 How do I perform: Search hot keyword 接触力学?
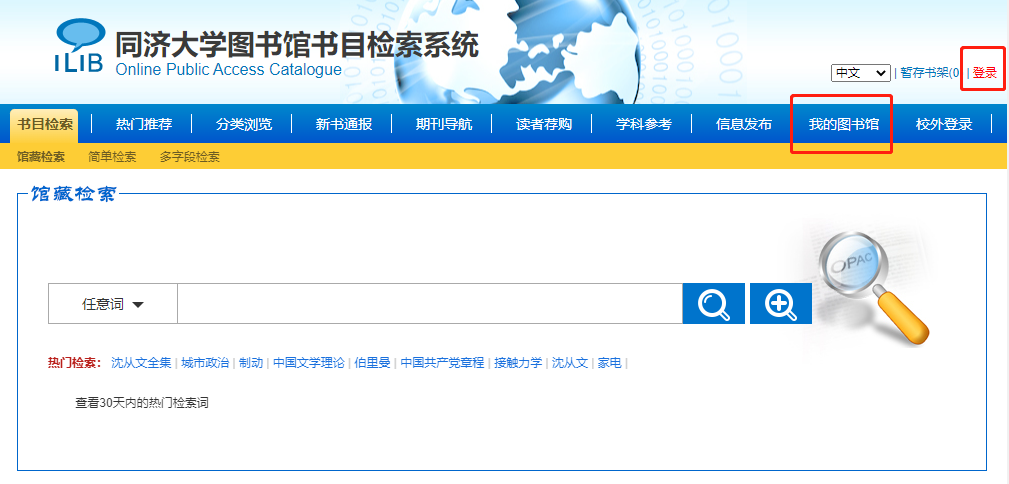click(x=518, y=363)
